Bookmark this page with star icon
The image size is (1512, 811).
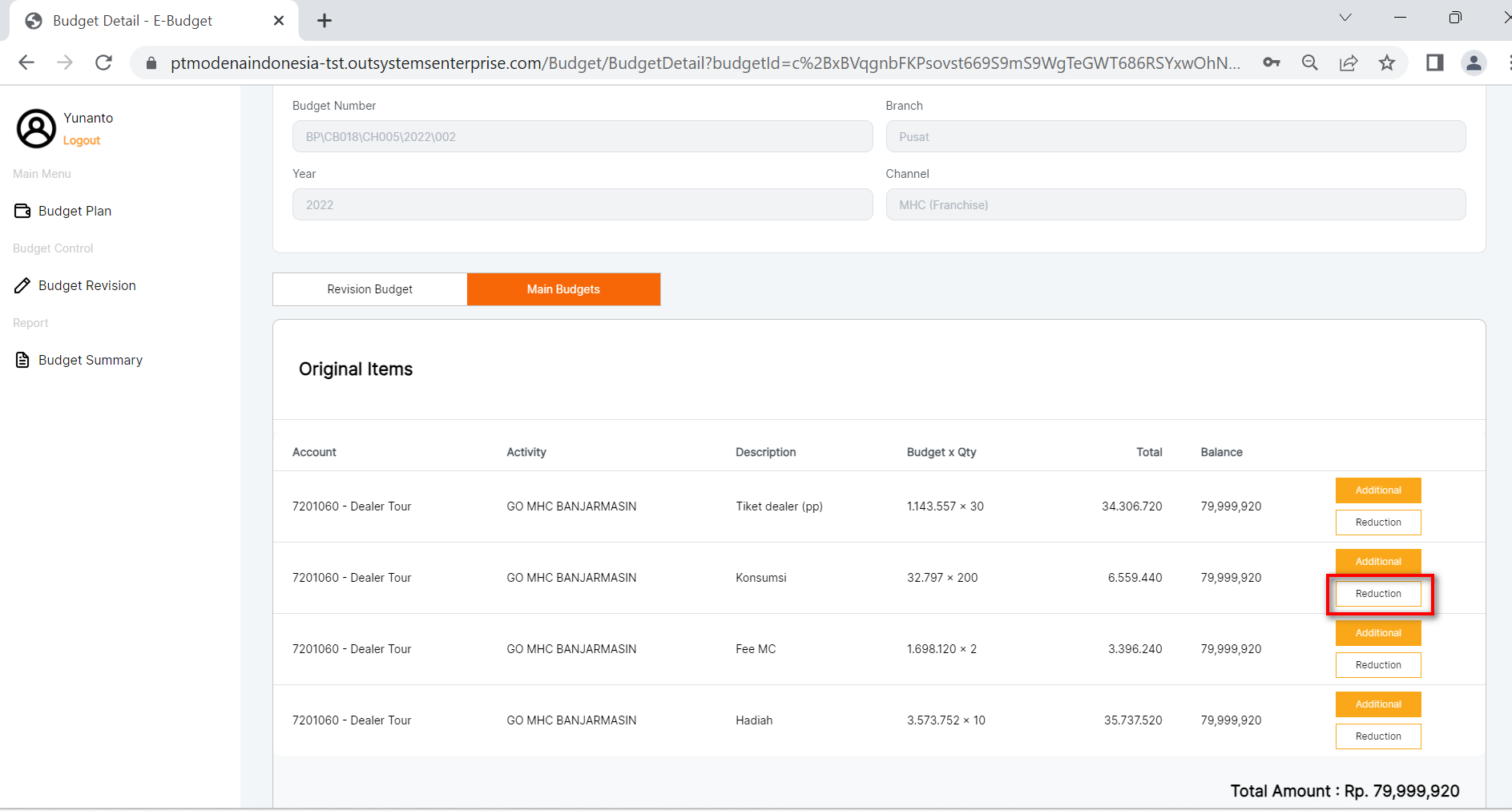coord(1387,63)
